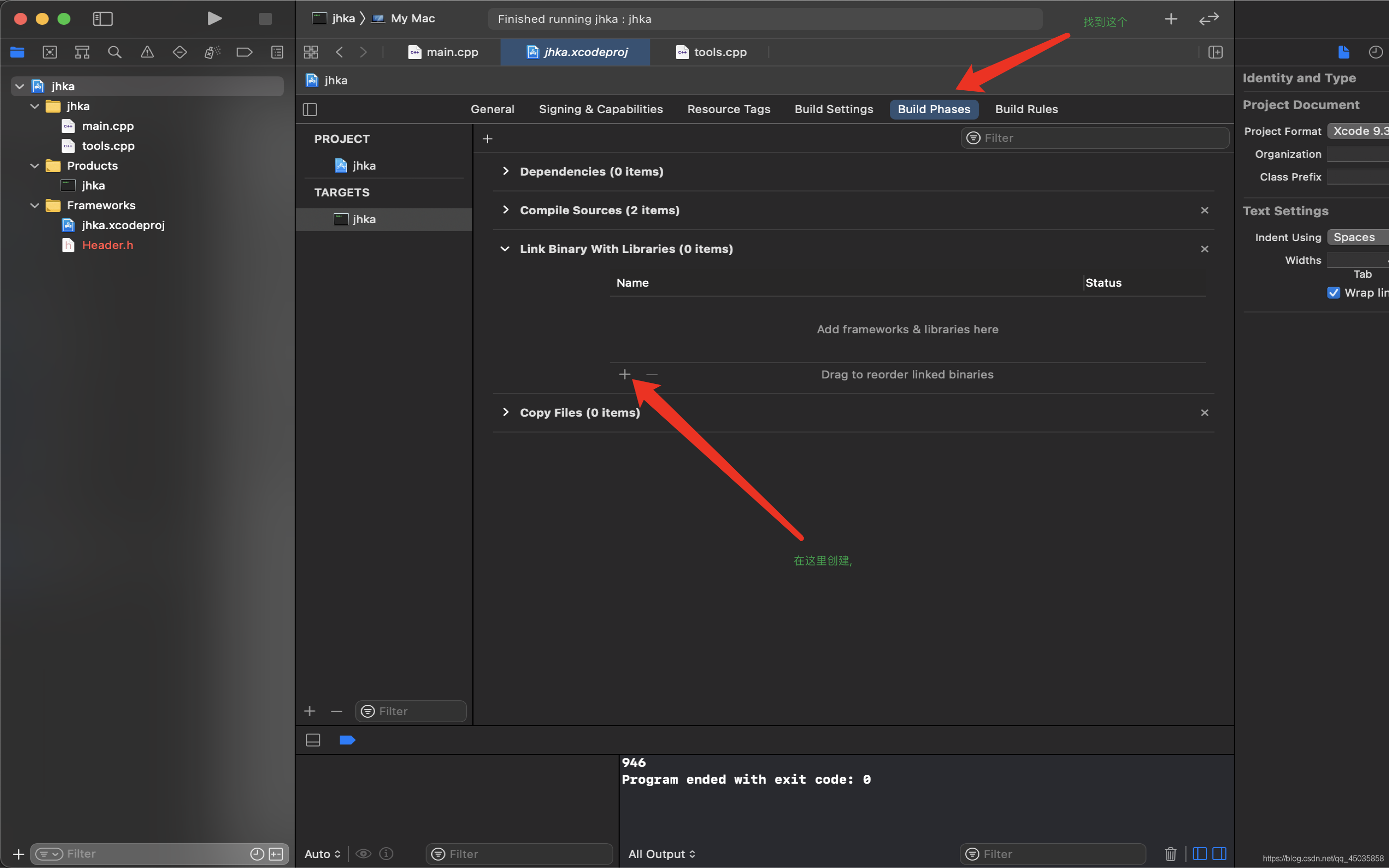Viewport: 1389px width, 868px height.
Task: Switch to Signing & Capabilities tab
Action: point(600,109)
